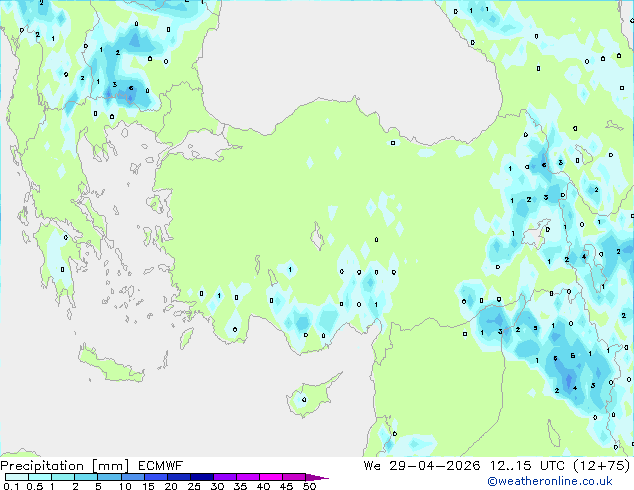Click the '25' legend scale label
Screen dimensions: 634x490
coord(194,486)
